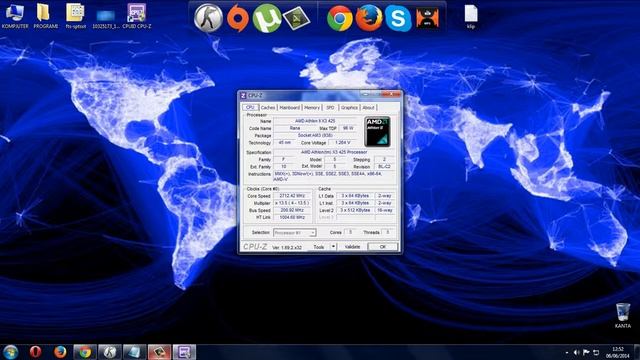
Task: Click the Code Name value Rana
Action: point(295,128)
